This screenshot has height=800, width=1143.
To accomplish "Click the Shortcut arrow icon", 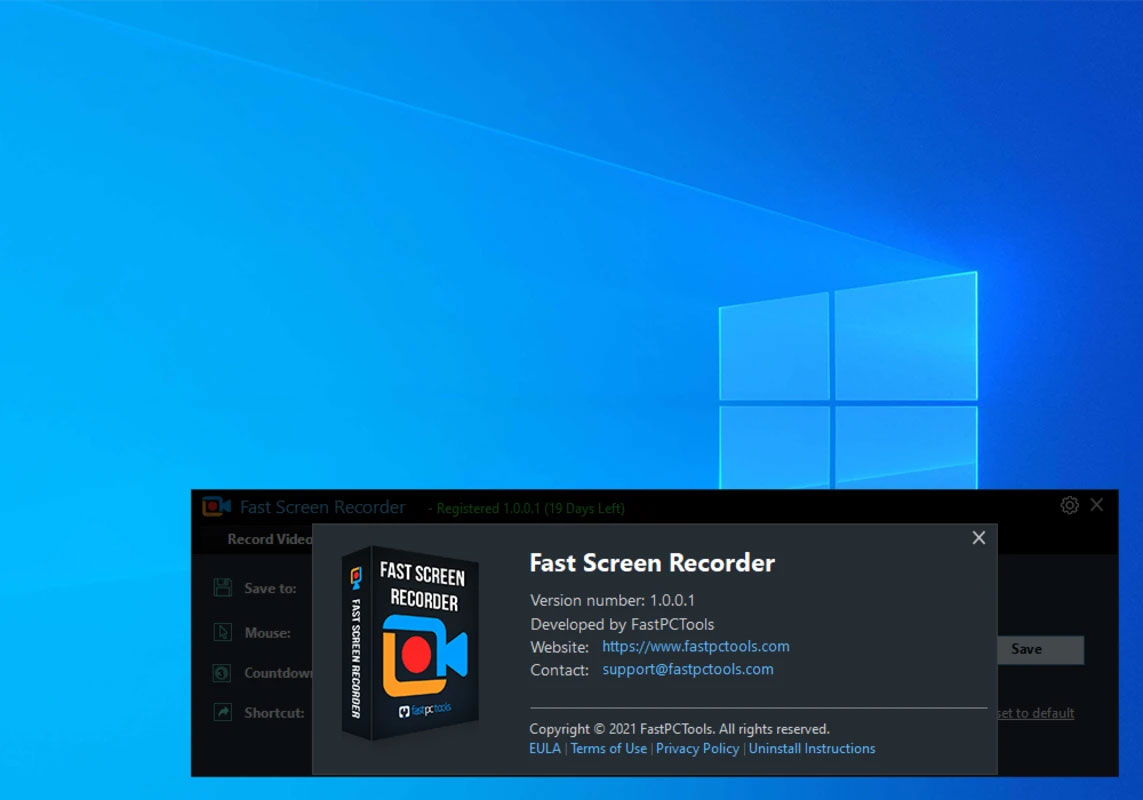I will point(222,712).
